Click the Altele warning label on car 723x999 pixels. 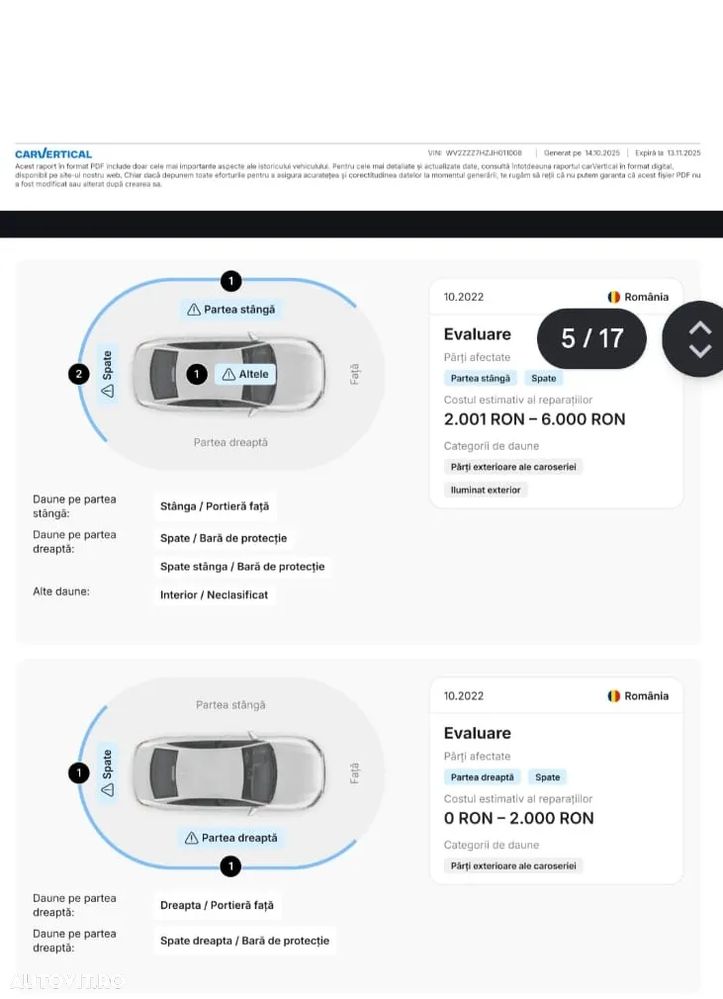pos(245,374)
